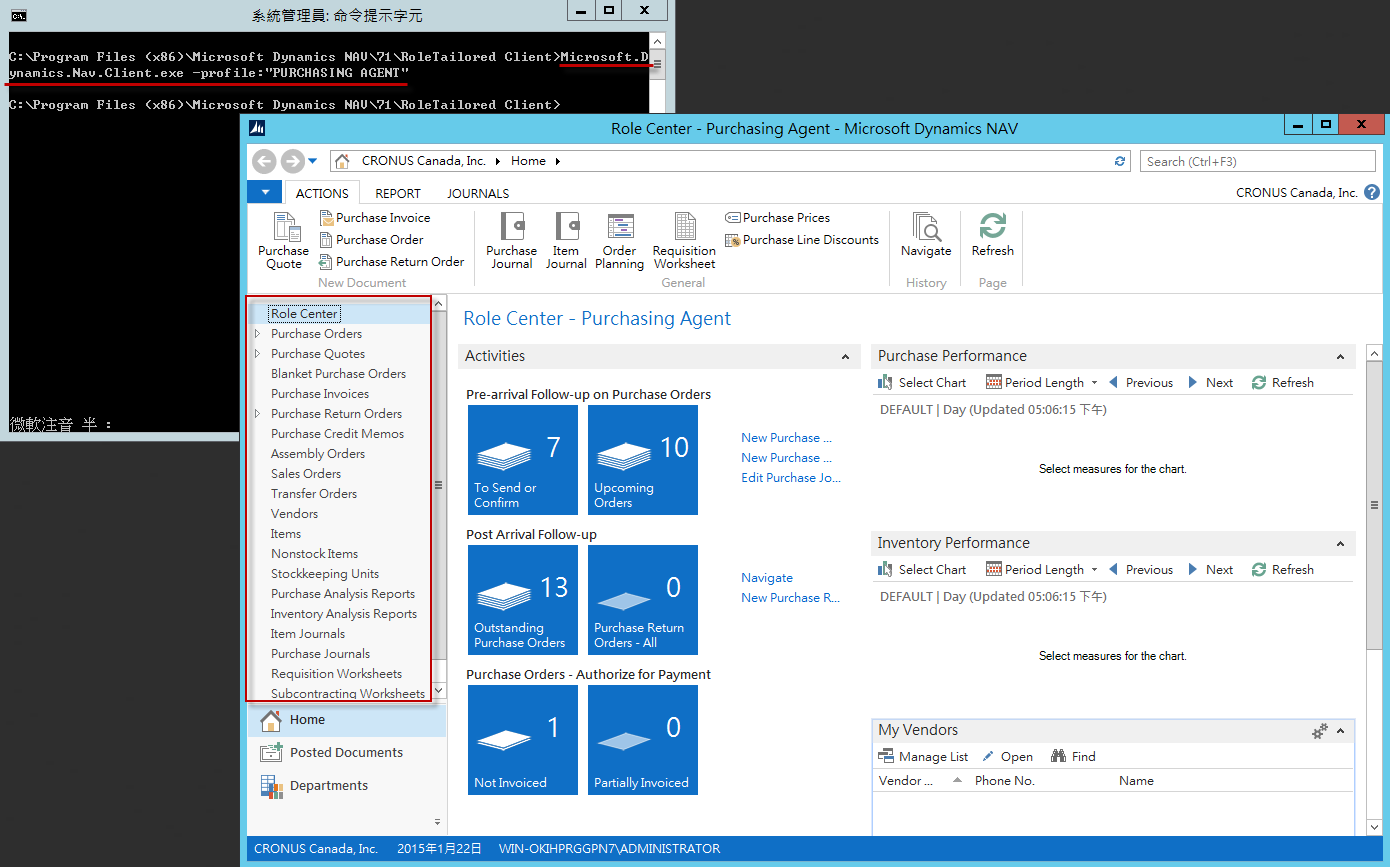Open the Purchase Return Orders - All tile
This screenshot has width=1390, height=867.
(643, 600)
